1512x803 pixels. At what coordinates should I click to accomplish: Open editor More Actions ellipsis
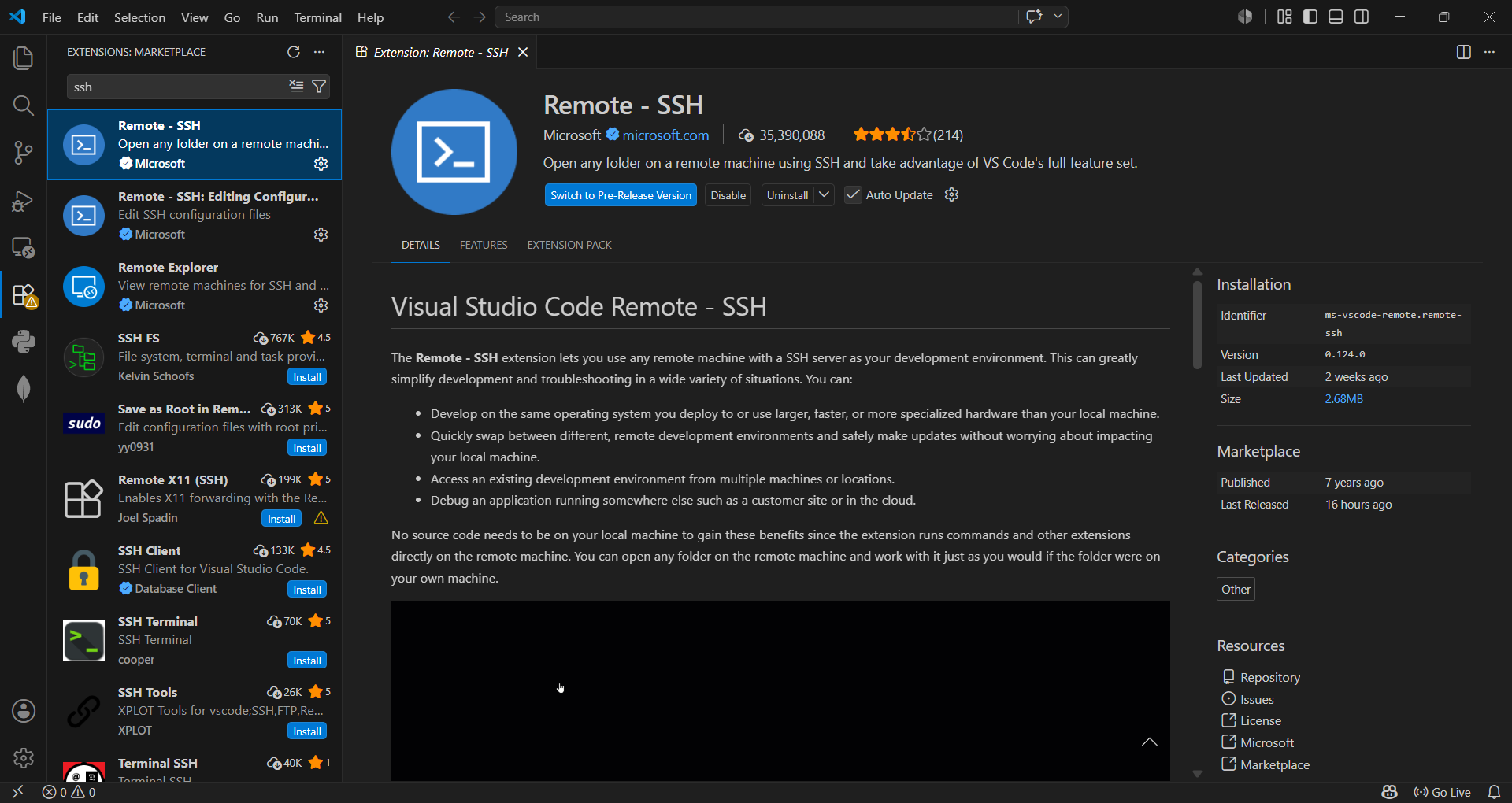1489,52
